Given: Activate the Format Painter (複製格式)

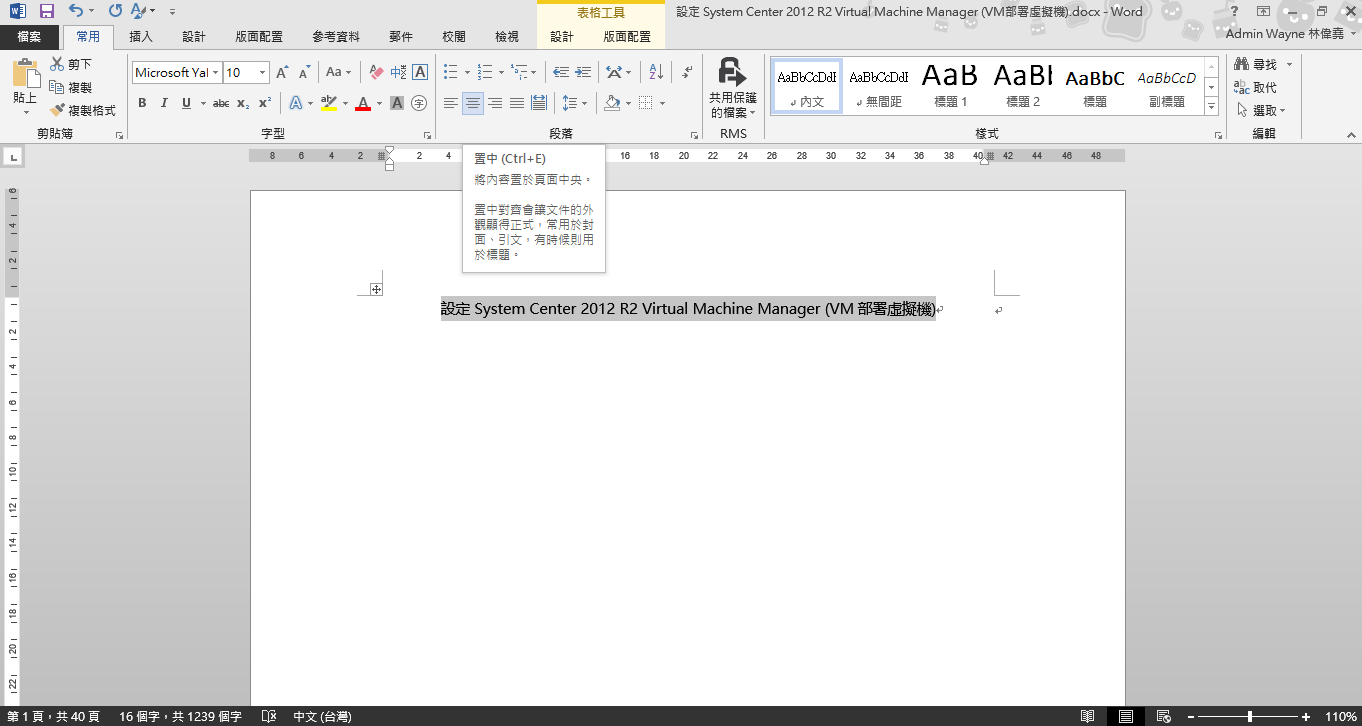Looking at the screenshot, I should point(82,110).
